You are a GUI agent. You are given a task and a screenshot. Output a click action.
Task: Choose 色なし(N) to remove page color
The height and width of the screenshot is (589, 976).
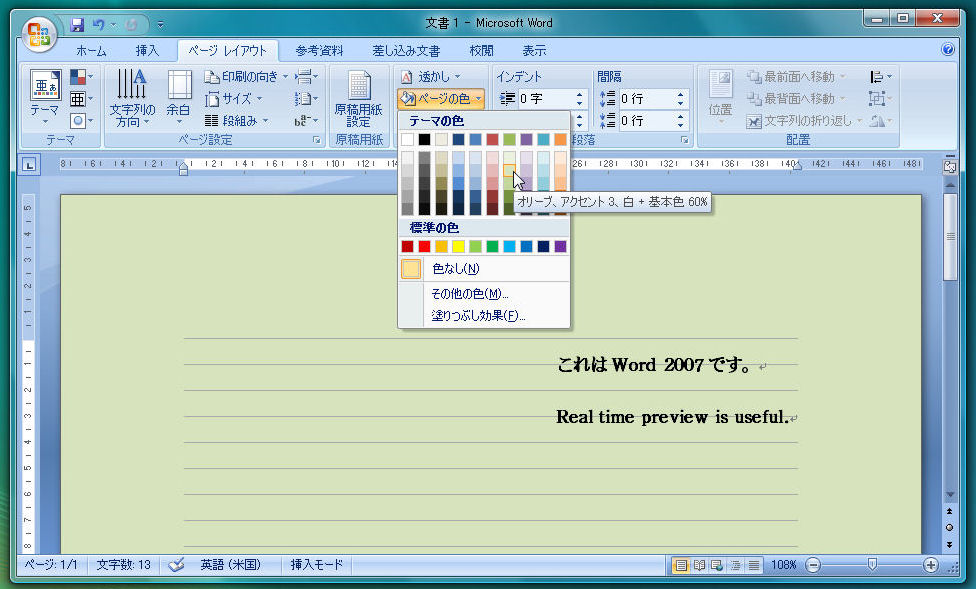click(x=484, y=268)
